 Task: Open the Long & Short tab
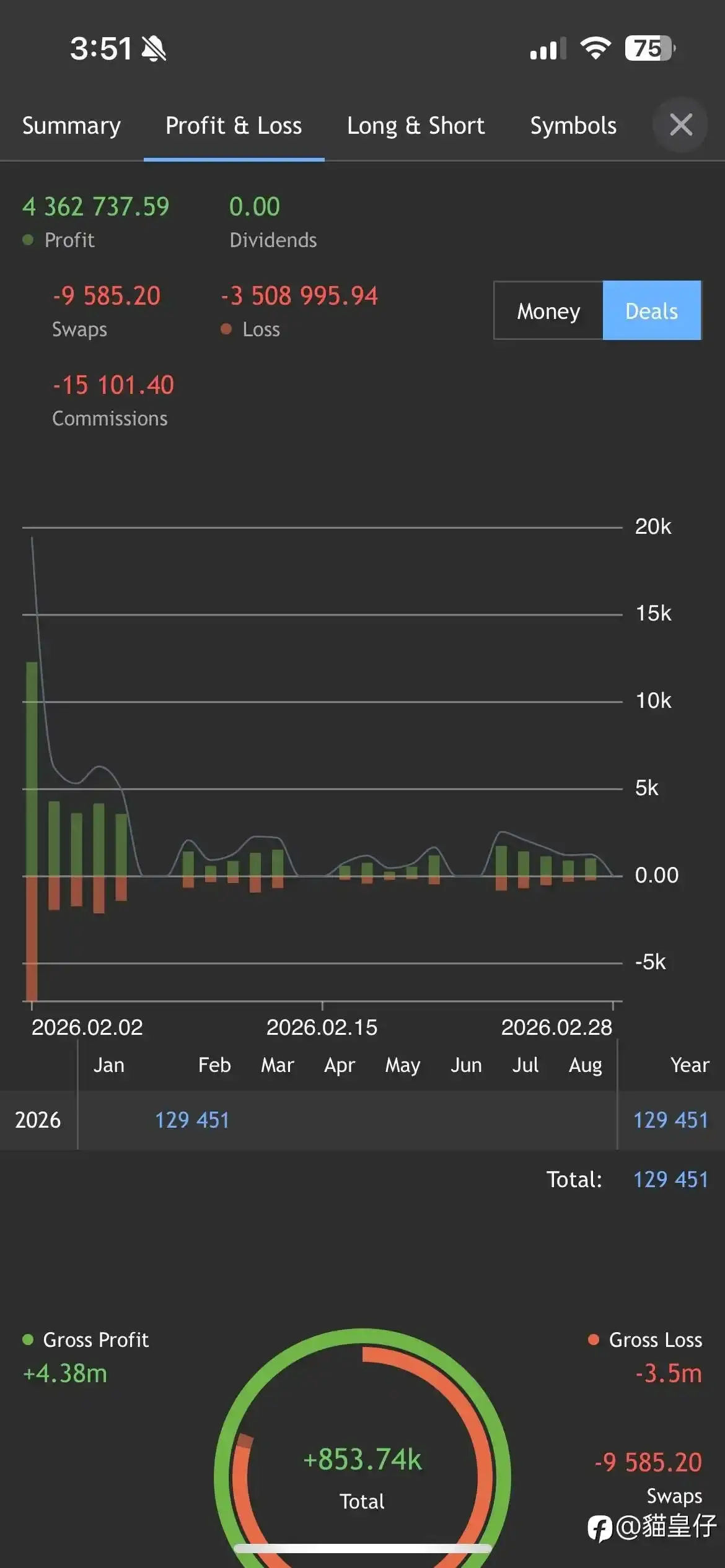click(415, 126)
